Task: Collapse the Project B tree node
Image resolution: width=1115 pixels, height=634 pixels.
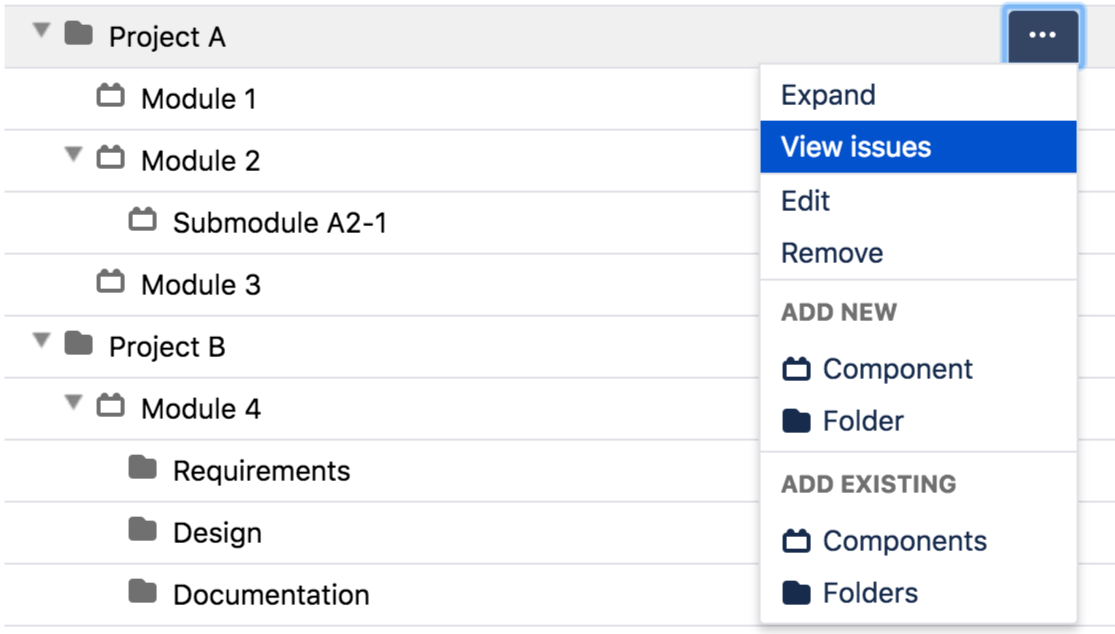Action: click(41, 341)
